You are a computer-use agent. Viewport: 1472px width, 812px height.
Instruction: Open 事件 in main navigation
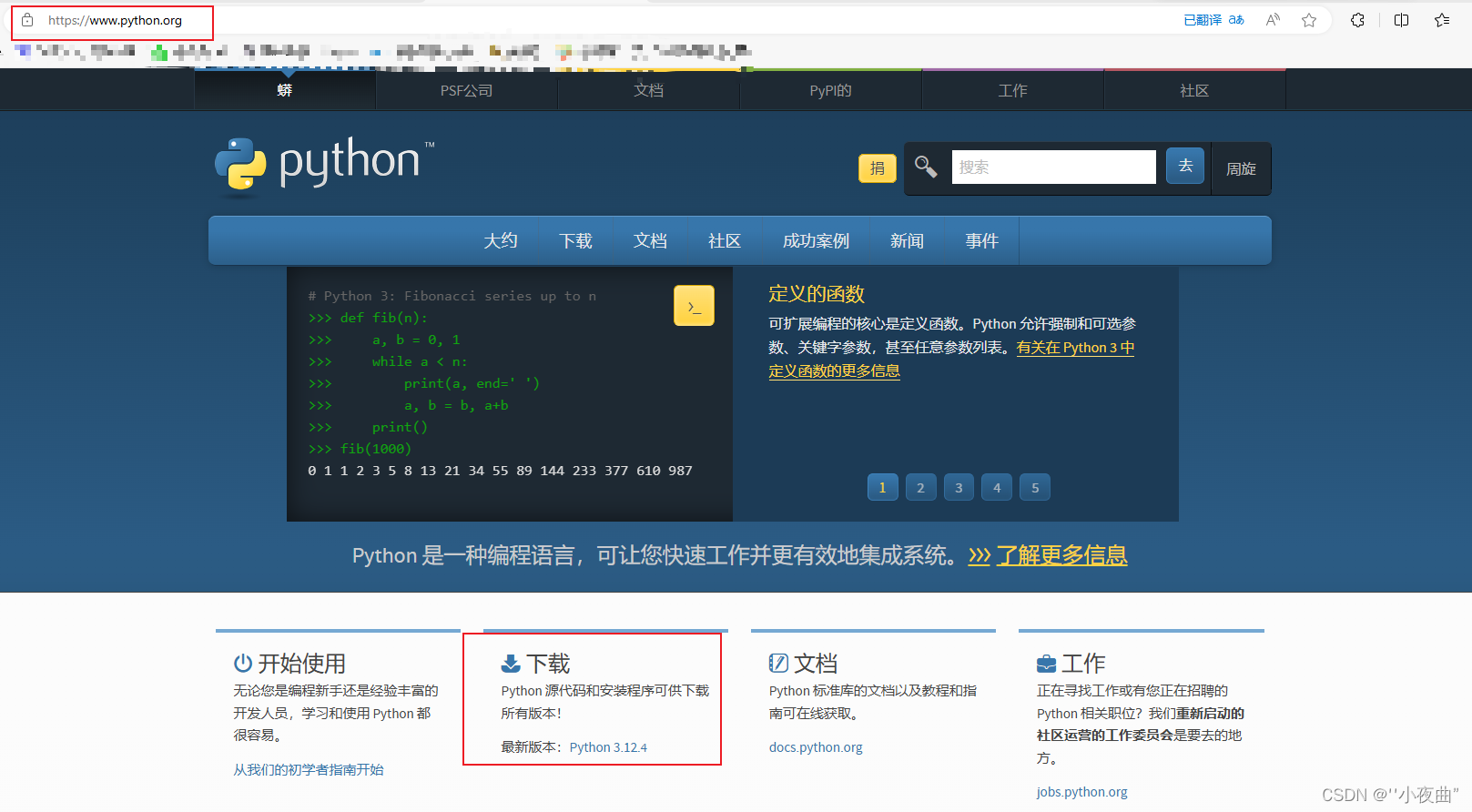981,240
